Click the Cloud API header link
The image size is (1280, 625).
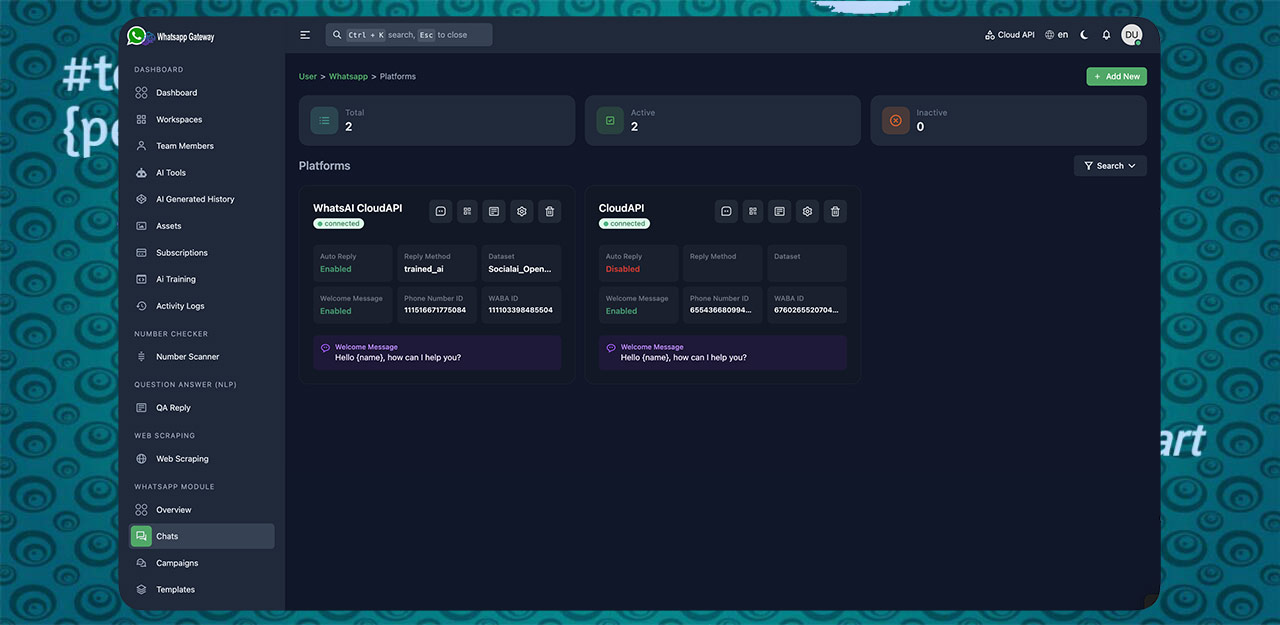tap(1010, 35)
